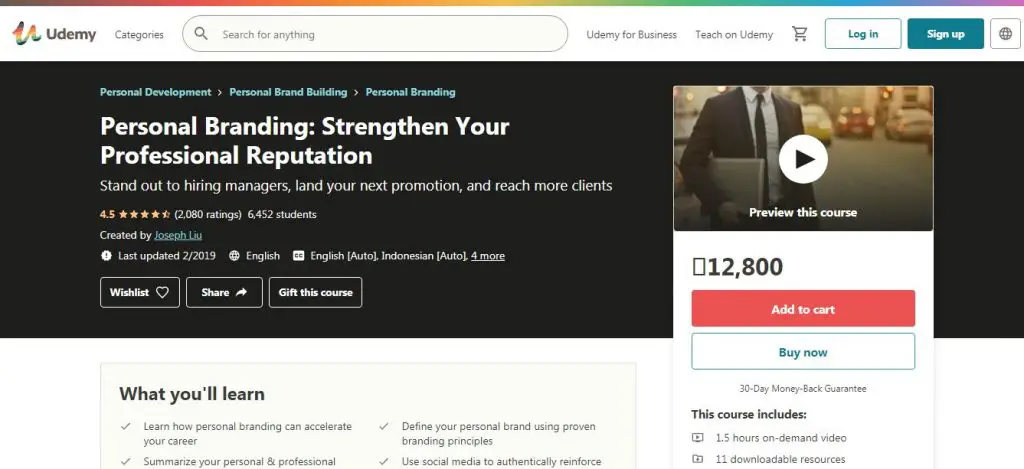This screenshot has width=1024, height=469.
Task: Go to Personal Brand Building breadcrumb
Action: coord(288,92)
